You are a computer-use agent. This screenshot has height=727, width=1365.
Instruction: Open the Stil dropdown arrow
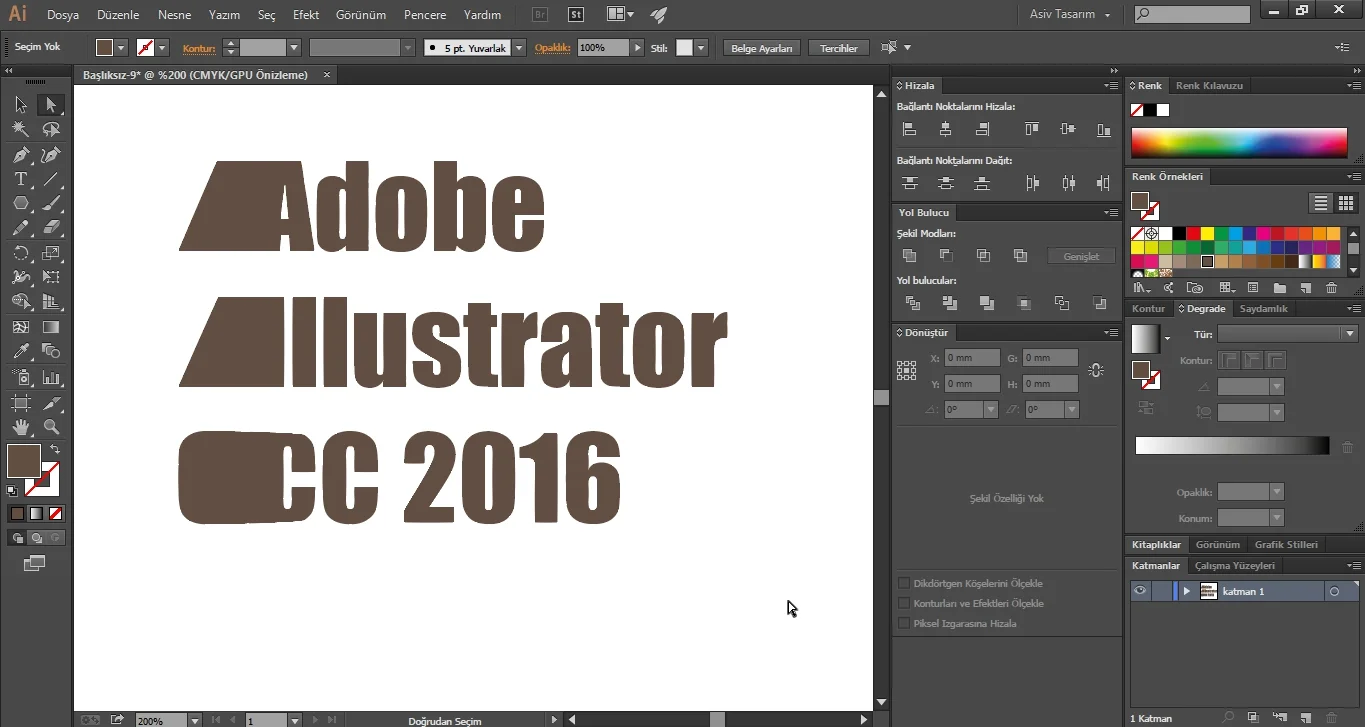pos(701,47)
